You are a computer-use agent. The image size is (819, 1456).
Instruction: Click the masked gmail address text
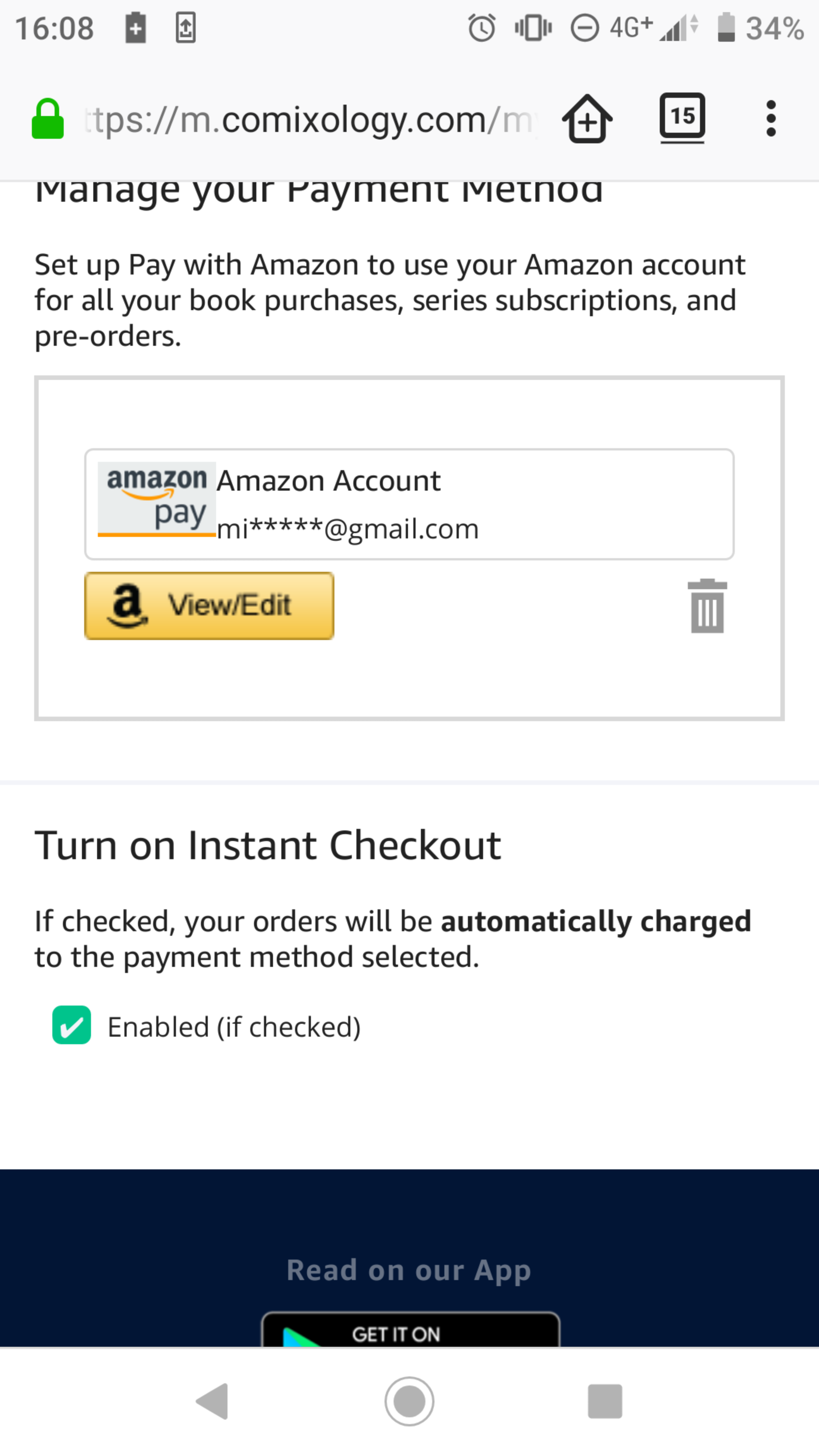[x=348, y=529]
